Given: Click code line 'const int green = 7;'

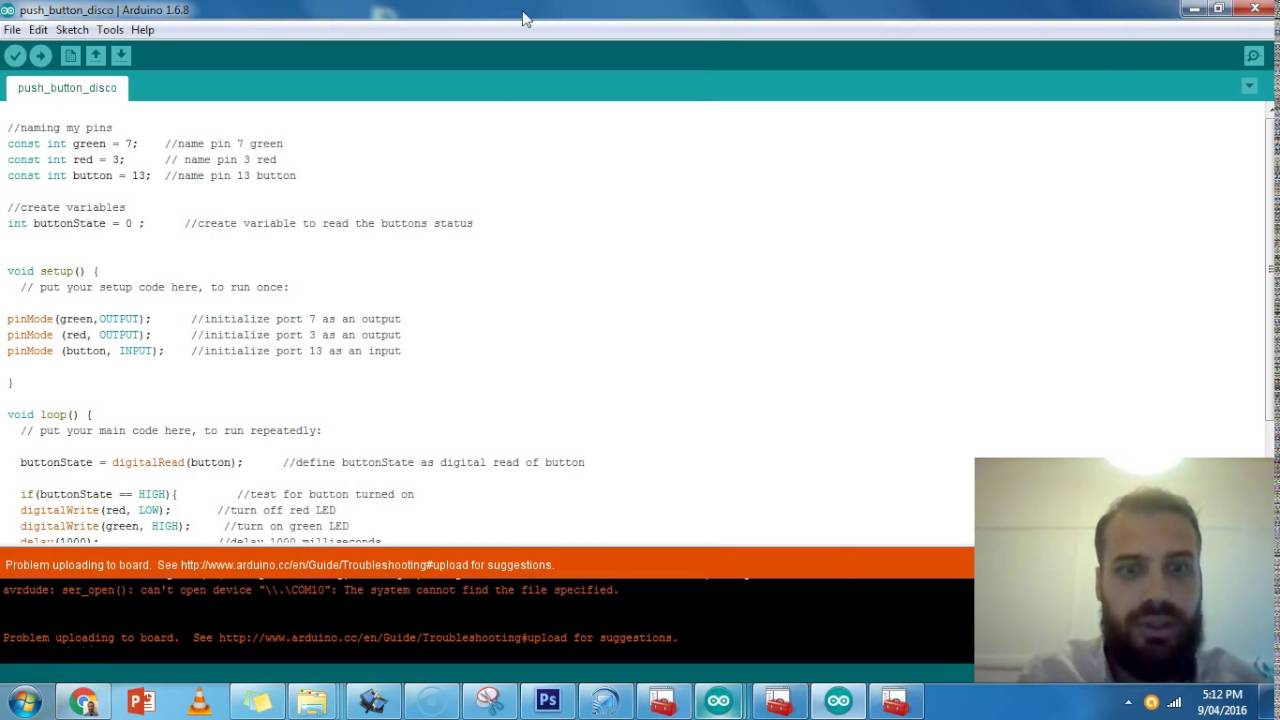Looking at the screenshot, I should point(72,144).
